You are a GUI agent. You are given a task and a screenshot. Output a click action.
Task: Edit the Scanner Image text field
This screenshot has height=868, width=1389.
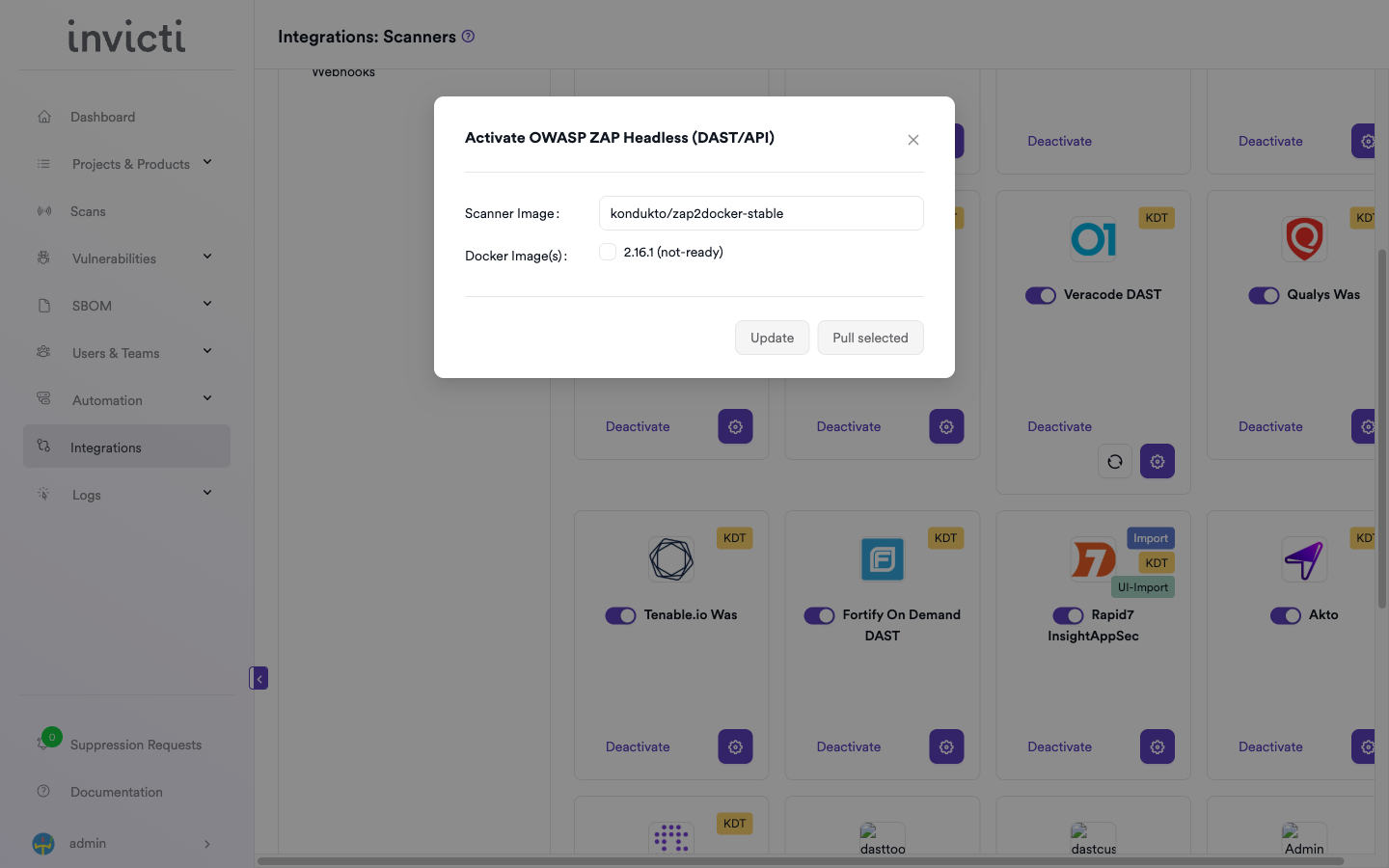(x=760, y=213)
